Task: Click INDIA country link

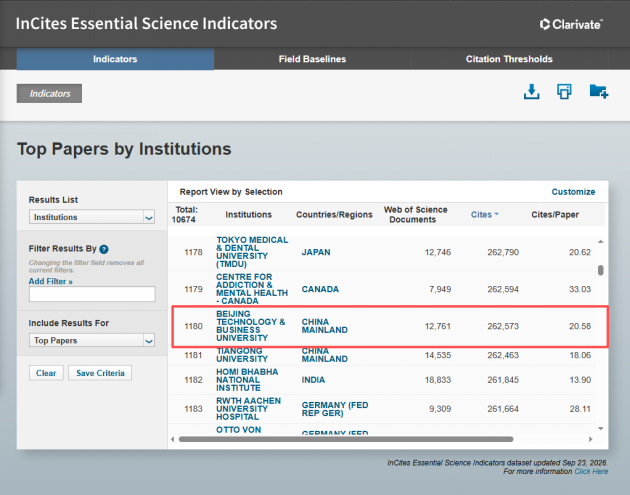Action: (x=313, y=380)
